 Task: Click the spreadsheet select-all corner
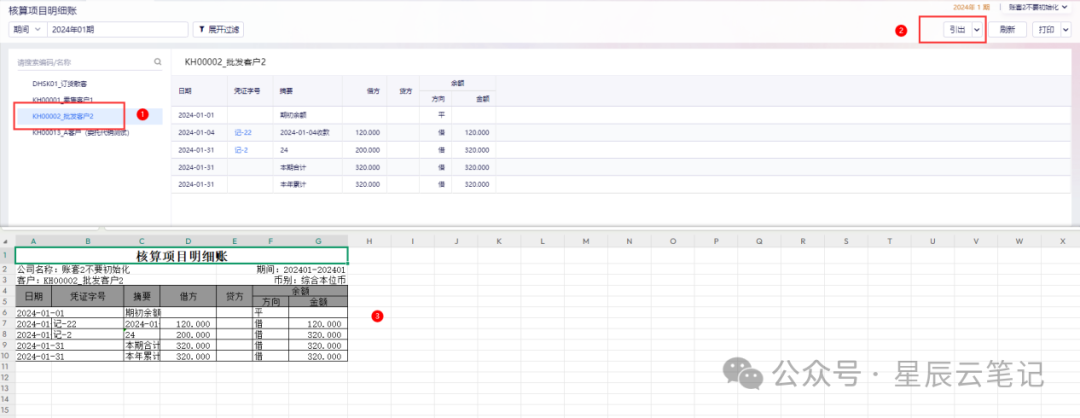[x=7, y=241]
